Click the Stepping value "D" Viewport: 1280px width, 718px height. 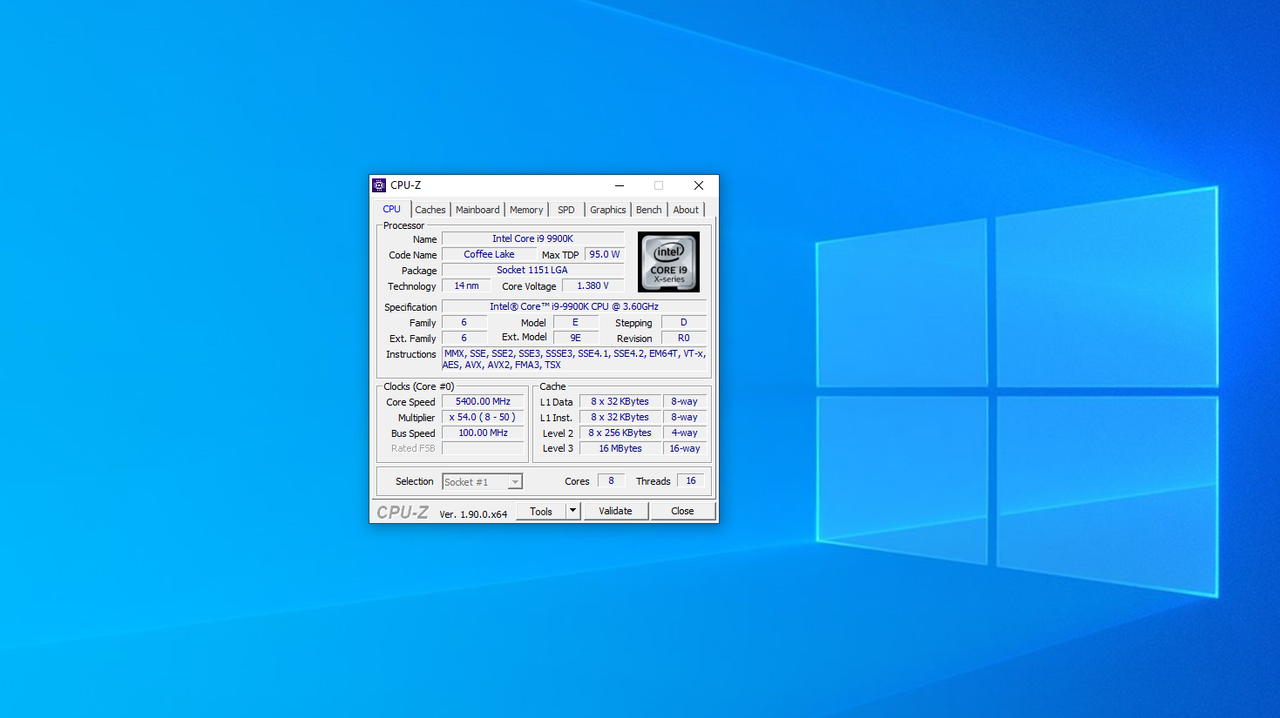coord(684,323)
